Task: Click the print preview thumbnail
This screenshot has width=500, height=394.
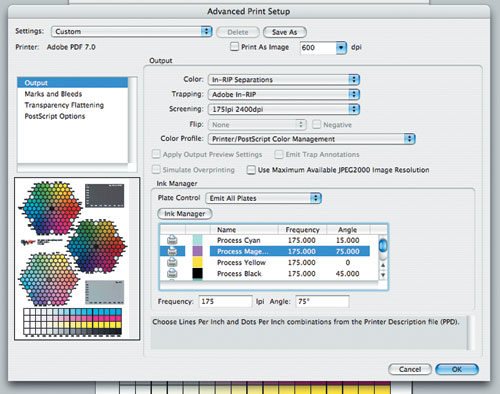Action: (77, 259)
